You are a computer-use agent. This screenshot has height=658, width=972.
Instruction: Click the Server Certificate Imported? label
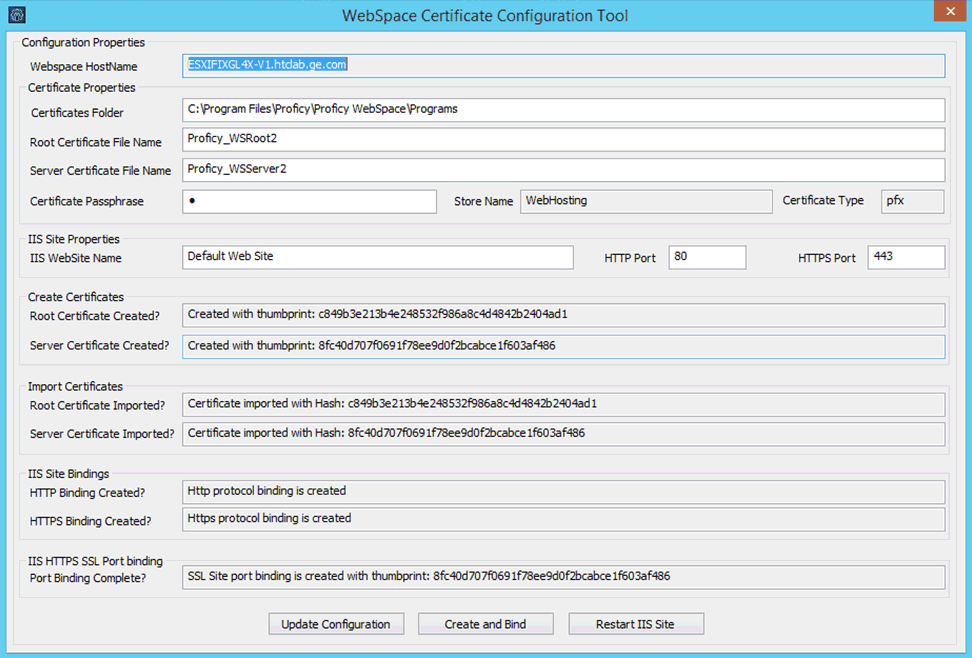point(102,433)
